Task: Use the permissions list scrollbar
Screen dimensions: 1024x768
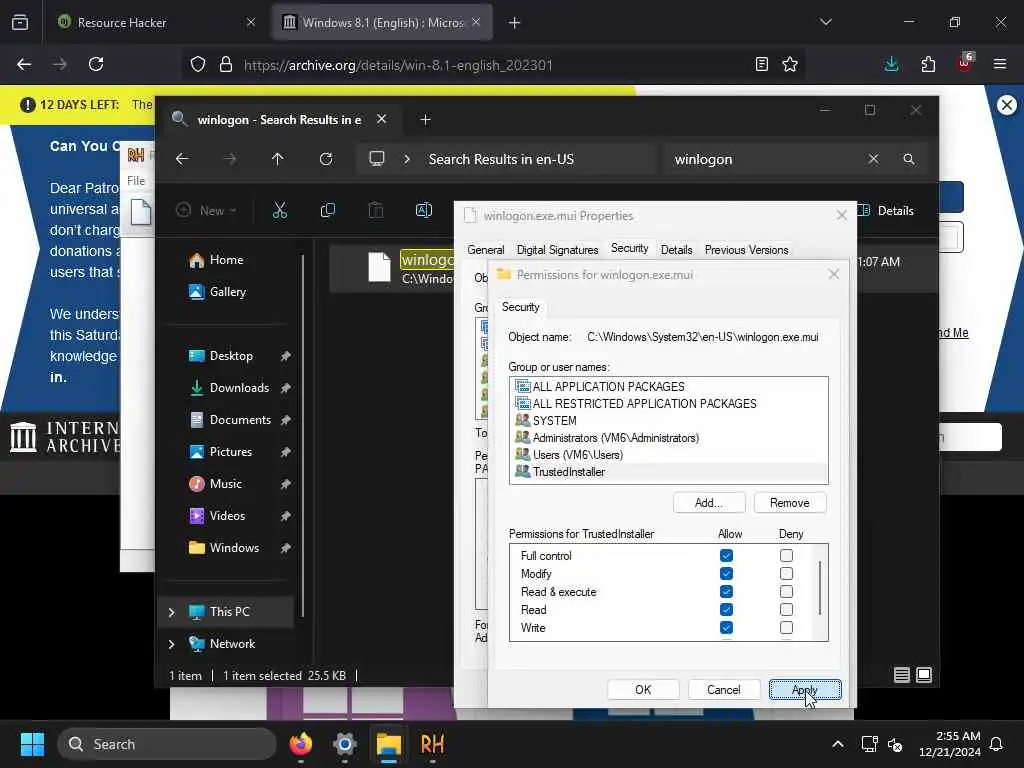Action: (820, 588)
